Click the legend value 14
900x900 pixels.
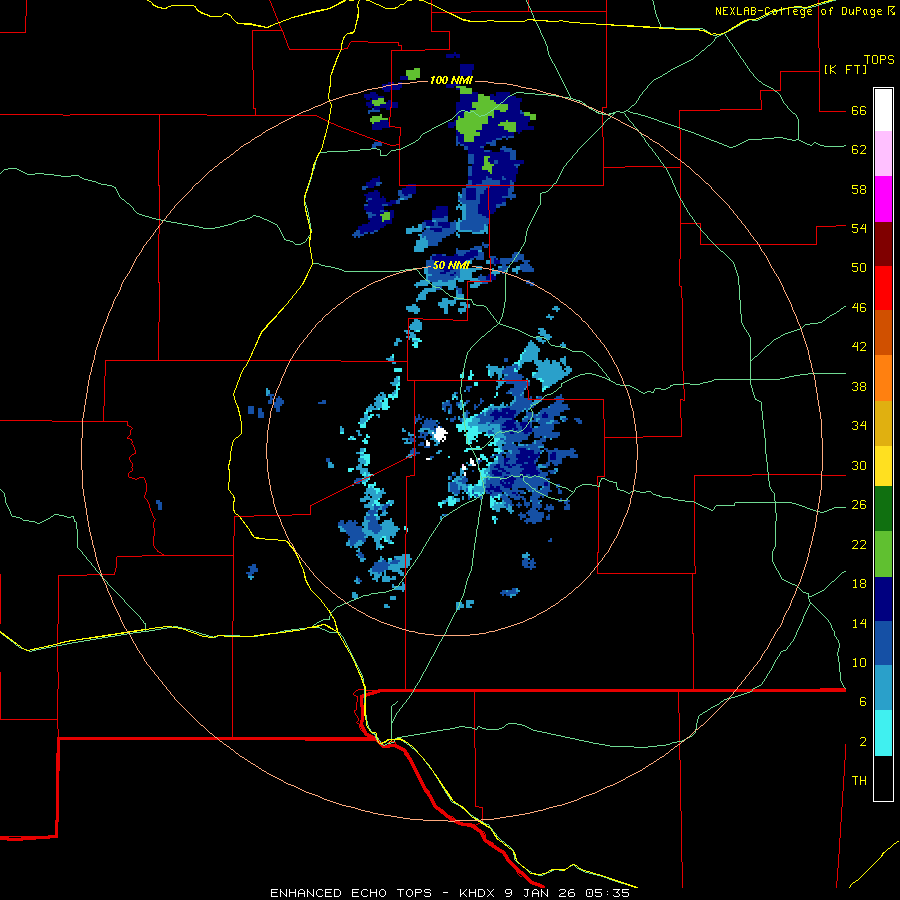click(x=859, y=623)
